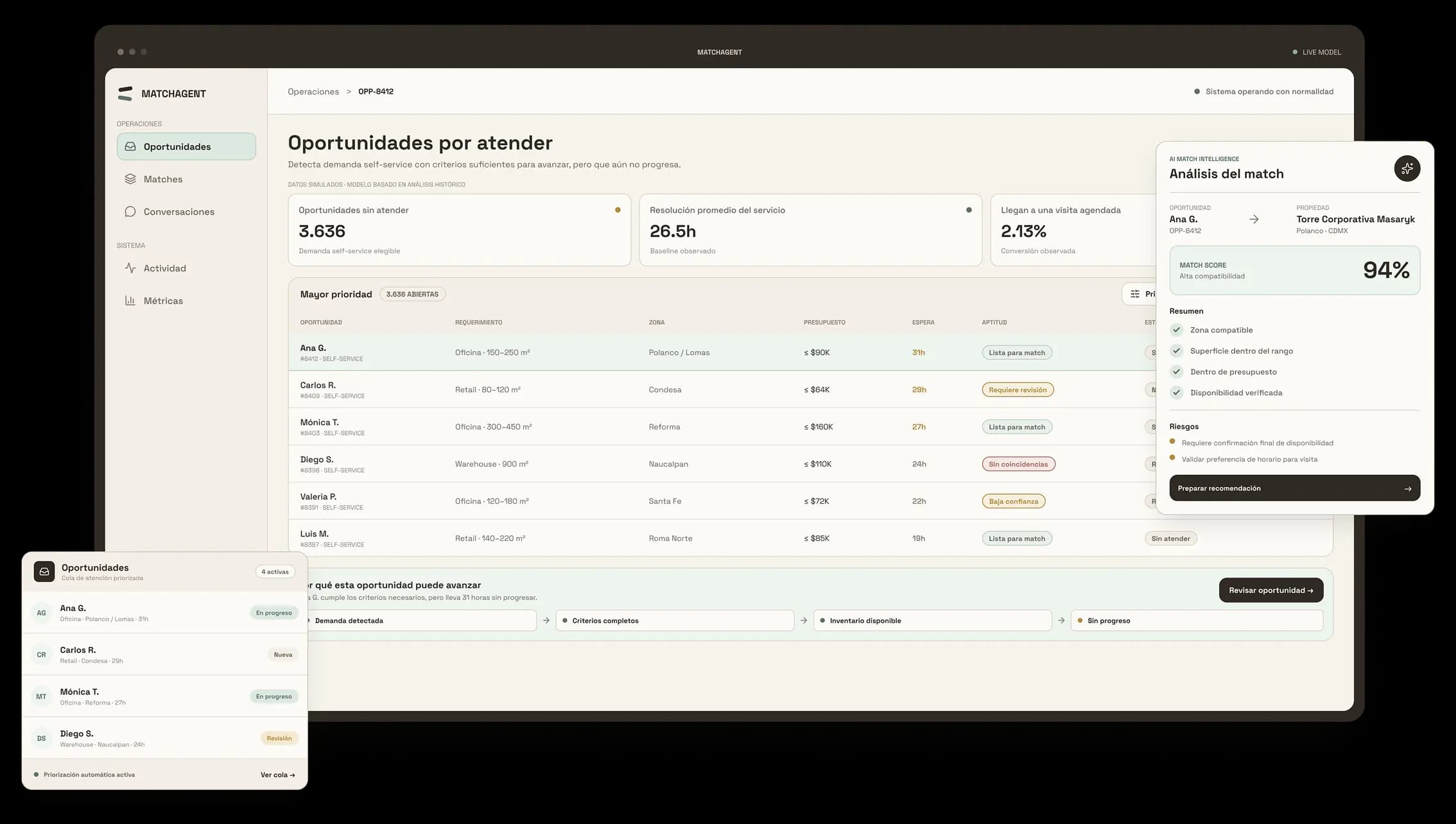Click the arrow between Ana G. and Torre Corporativa
Screen dimensions: 1456x824
[1254, 219]
